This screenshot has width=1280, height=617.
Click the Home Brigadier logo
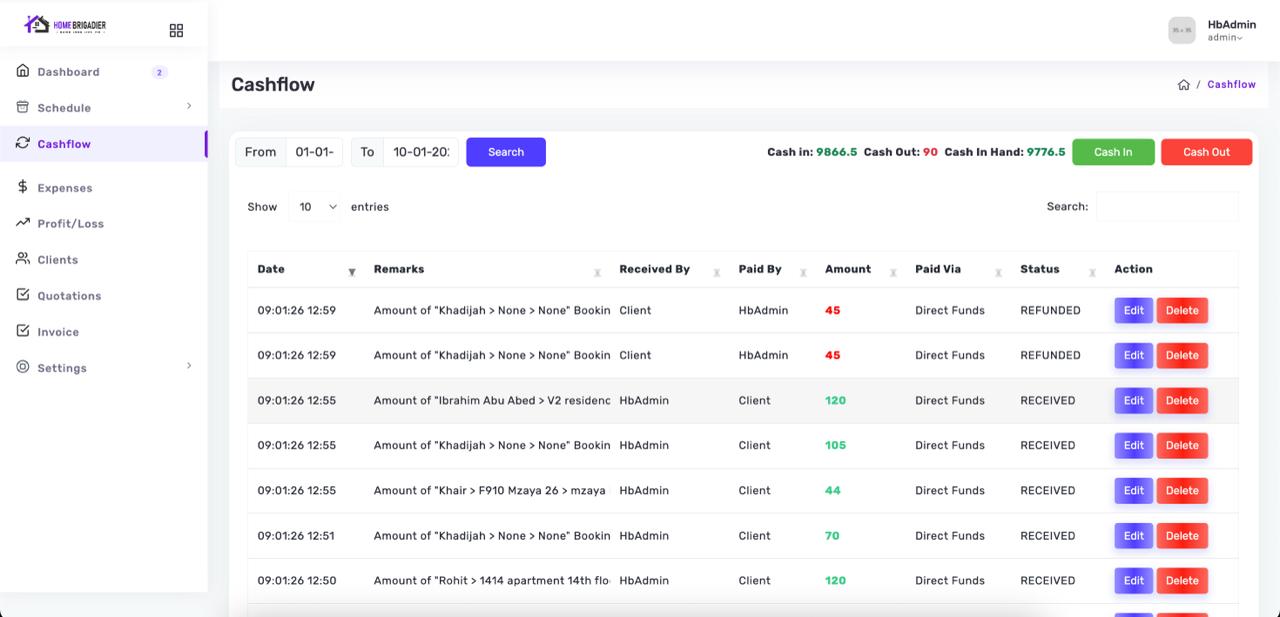point(64,24)
